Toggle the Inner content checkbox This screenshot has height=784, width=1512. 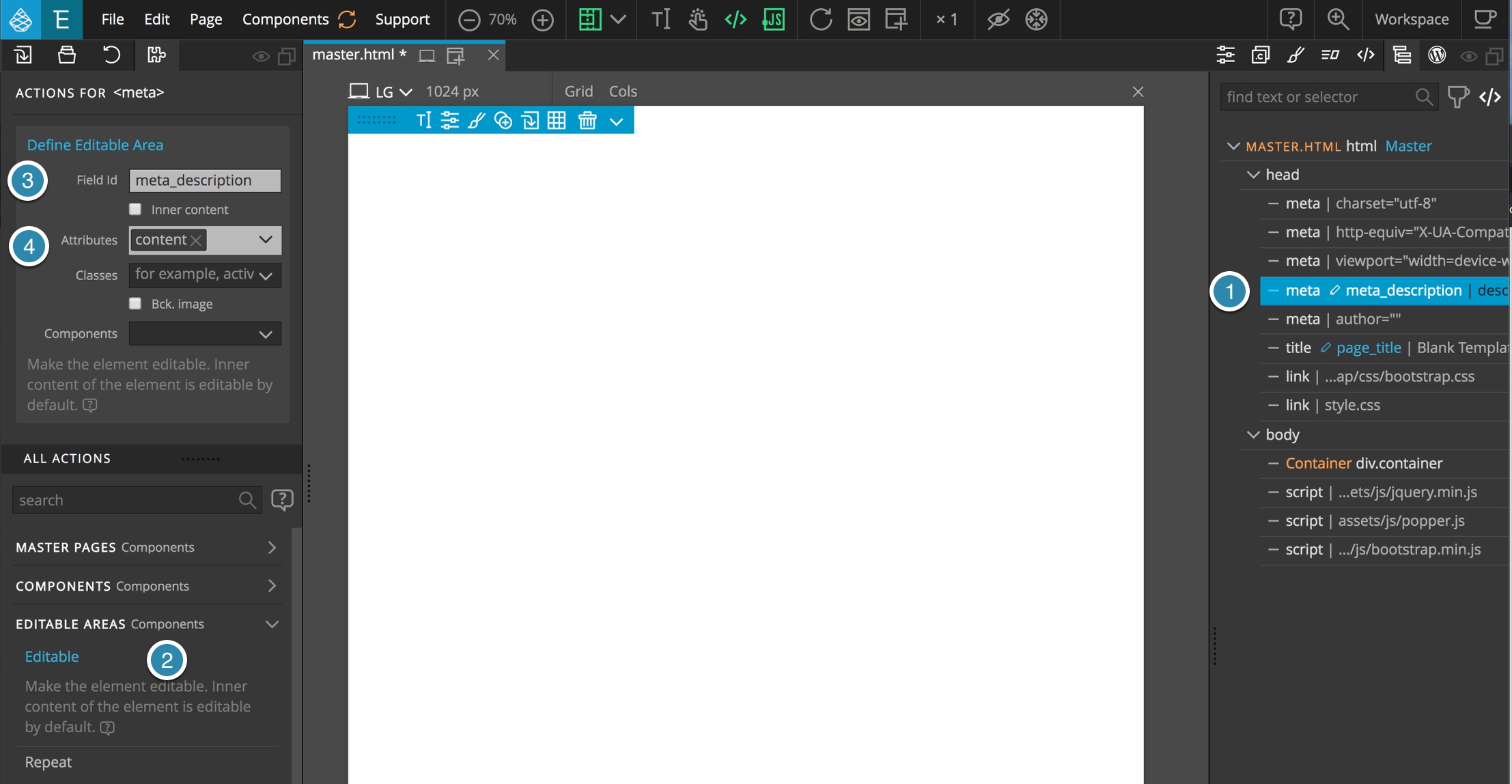pos(135,210)
